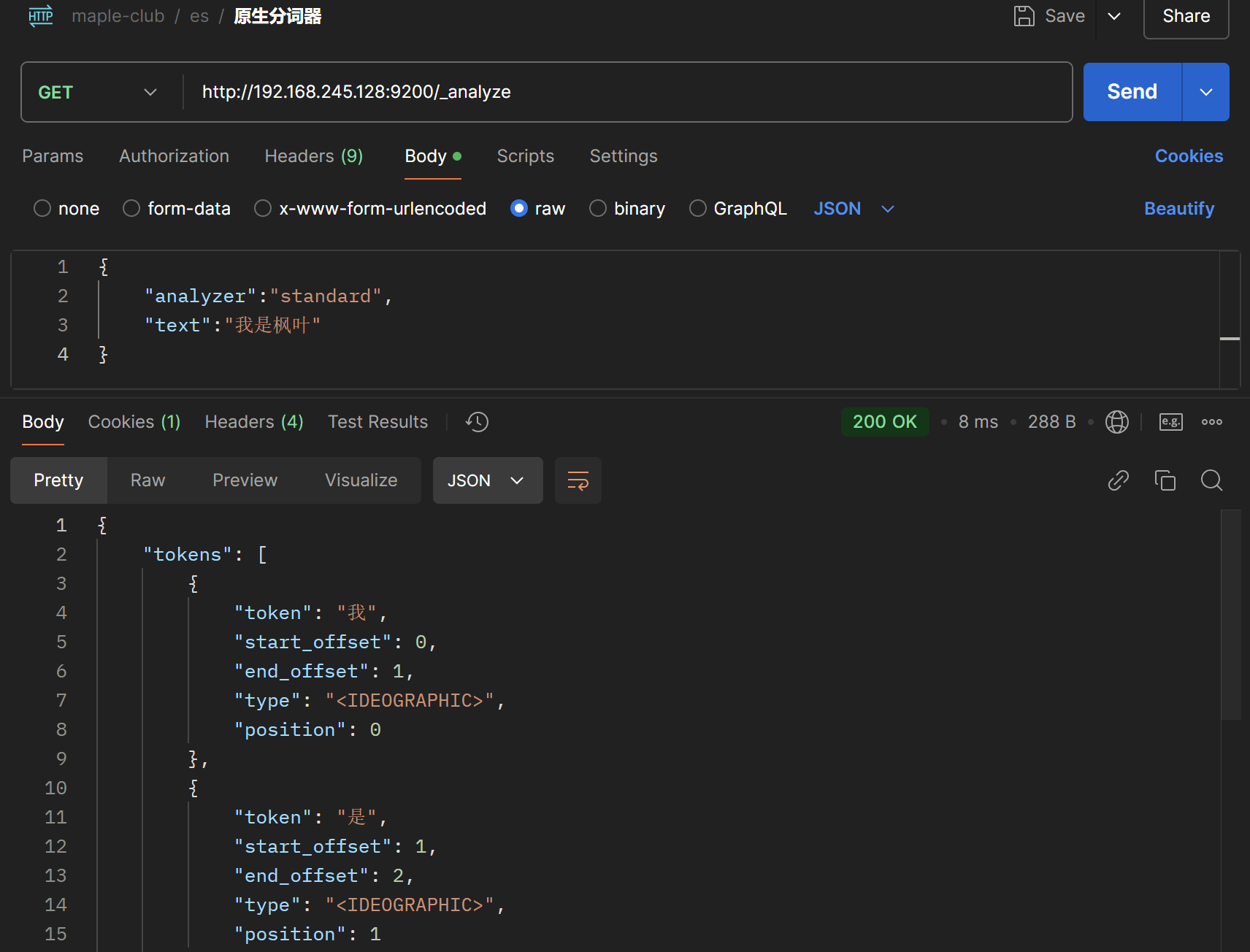The image size is (1250, 952).
Task: Select the raw body option
Action: (x=519, y=209)
